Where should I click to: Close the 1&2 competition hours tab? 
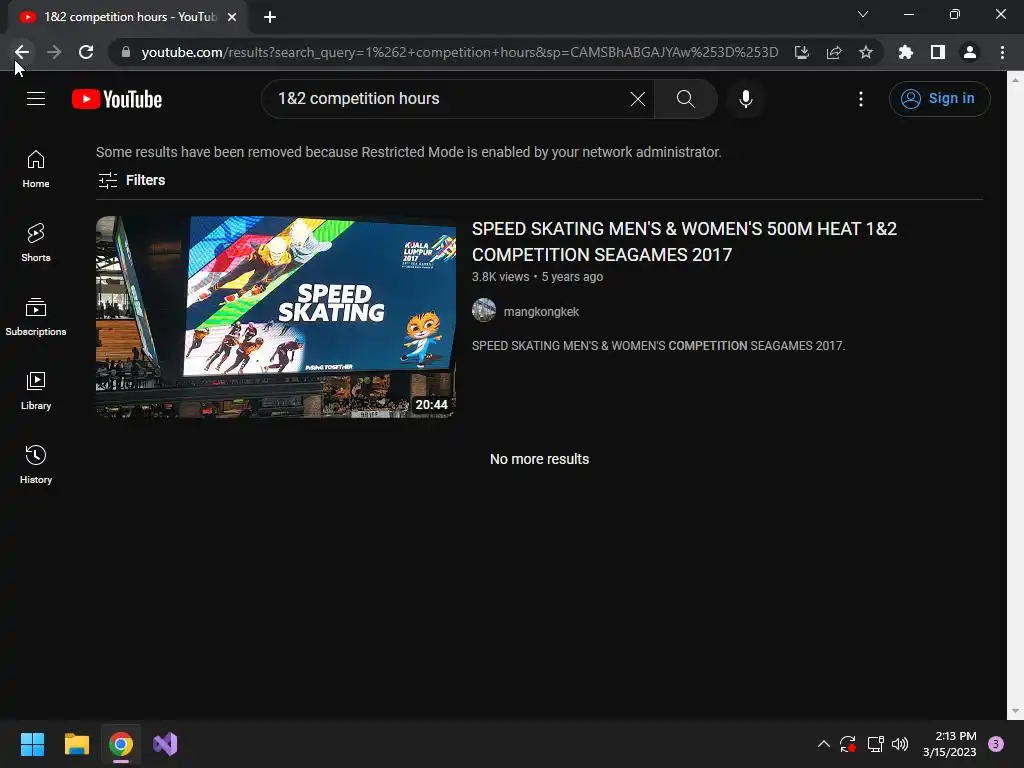pos(232,17)
